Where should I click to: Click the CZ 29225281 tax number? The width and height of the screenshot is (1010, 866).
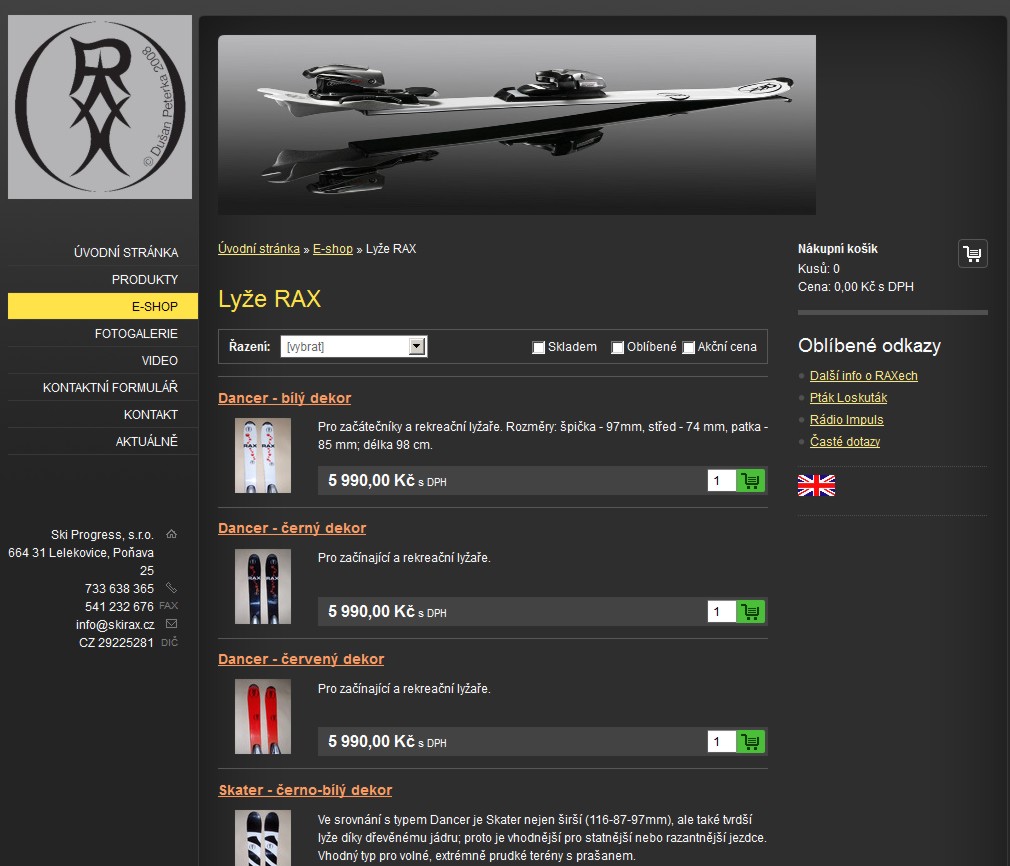click(116, 642)
